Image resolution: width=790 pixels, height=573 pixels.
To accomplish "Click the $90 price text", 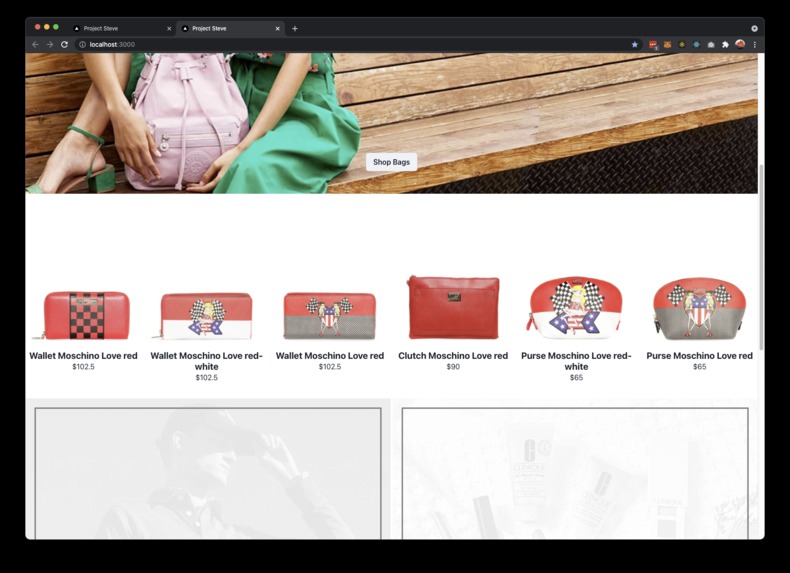I will [x=453, y=366].
